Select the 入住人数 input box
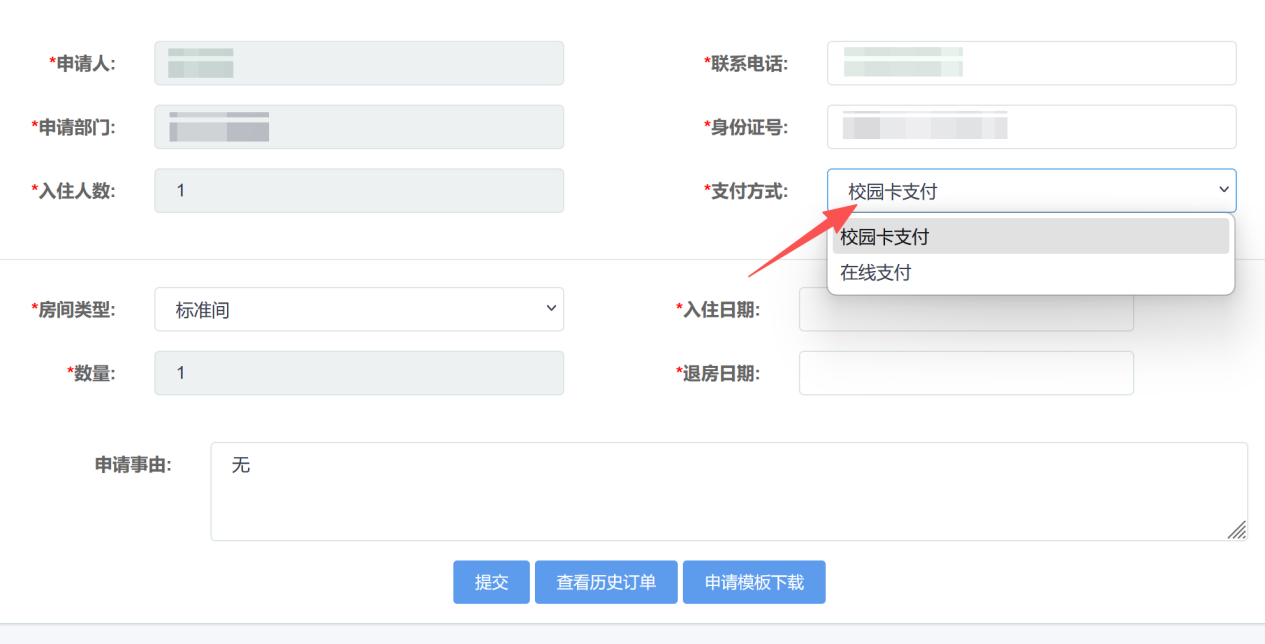Screen dimensions: 1265x644 coord(358,190)
